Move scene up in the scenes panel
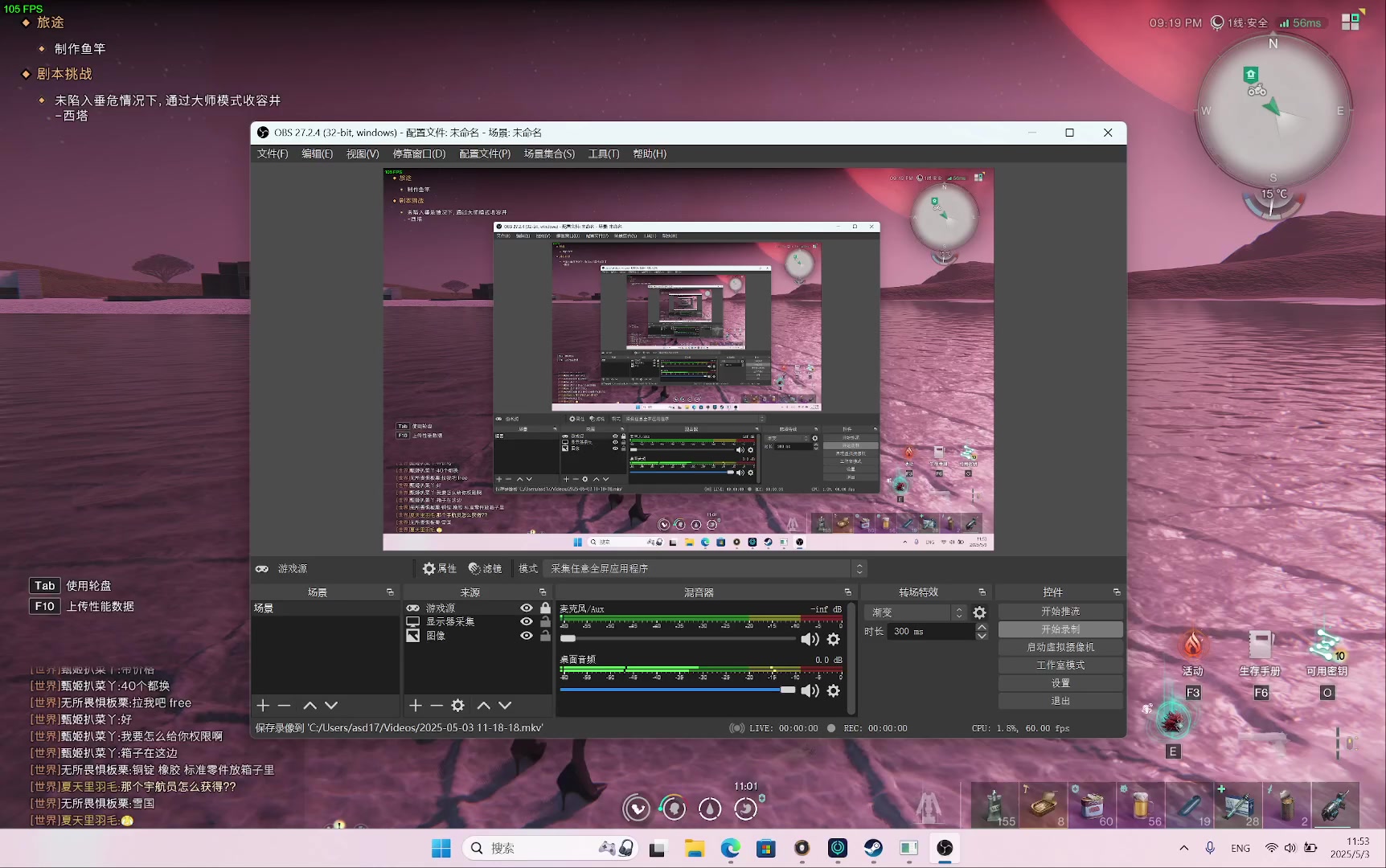This screenshot has width=1386, height=868. 310,706
